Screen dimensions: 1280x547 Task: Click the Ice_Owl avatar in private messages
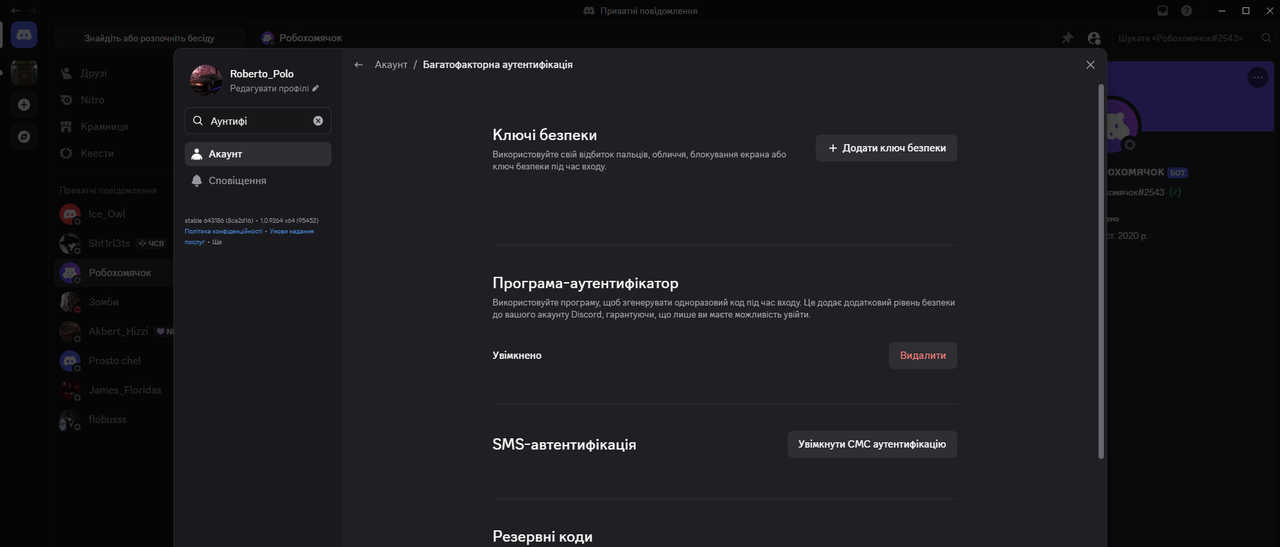(x=70, y=214)
